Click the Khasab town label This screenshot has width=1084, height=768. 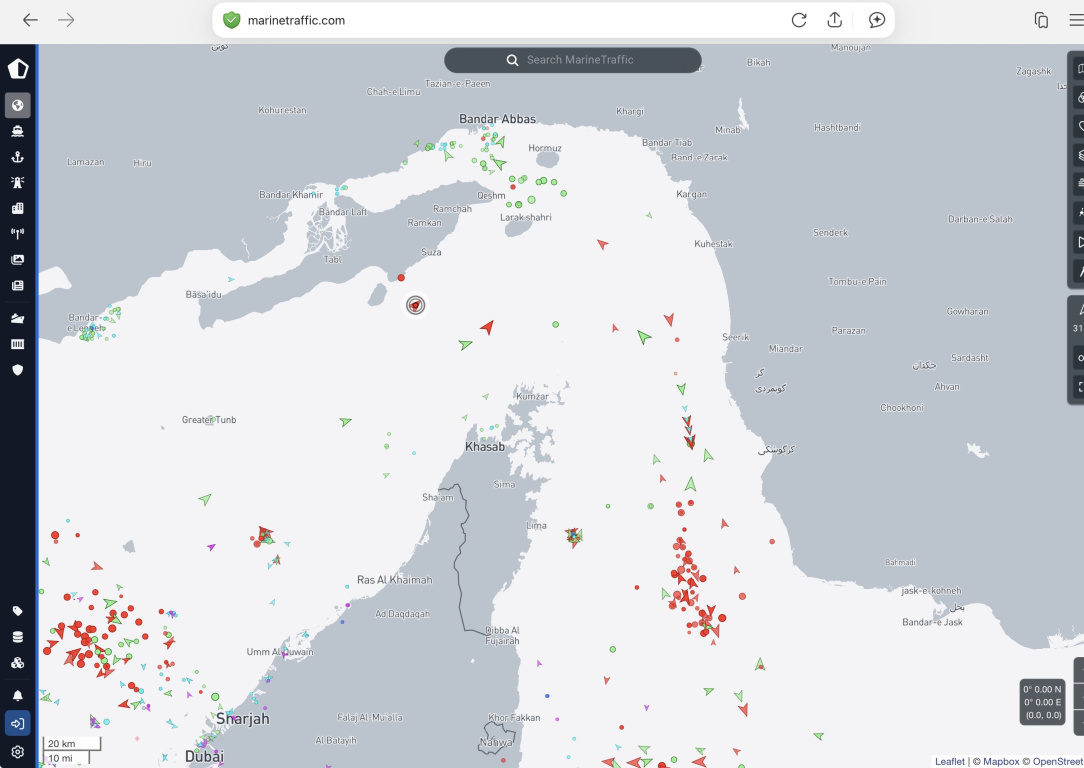click(485, 447)
